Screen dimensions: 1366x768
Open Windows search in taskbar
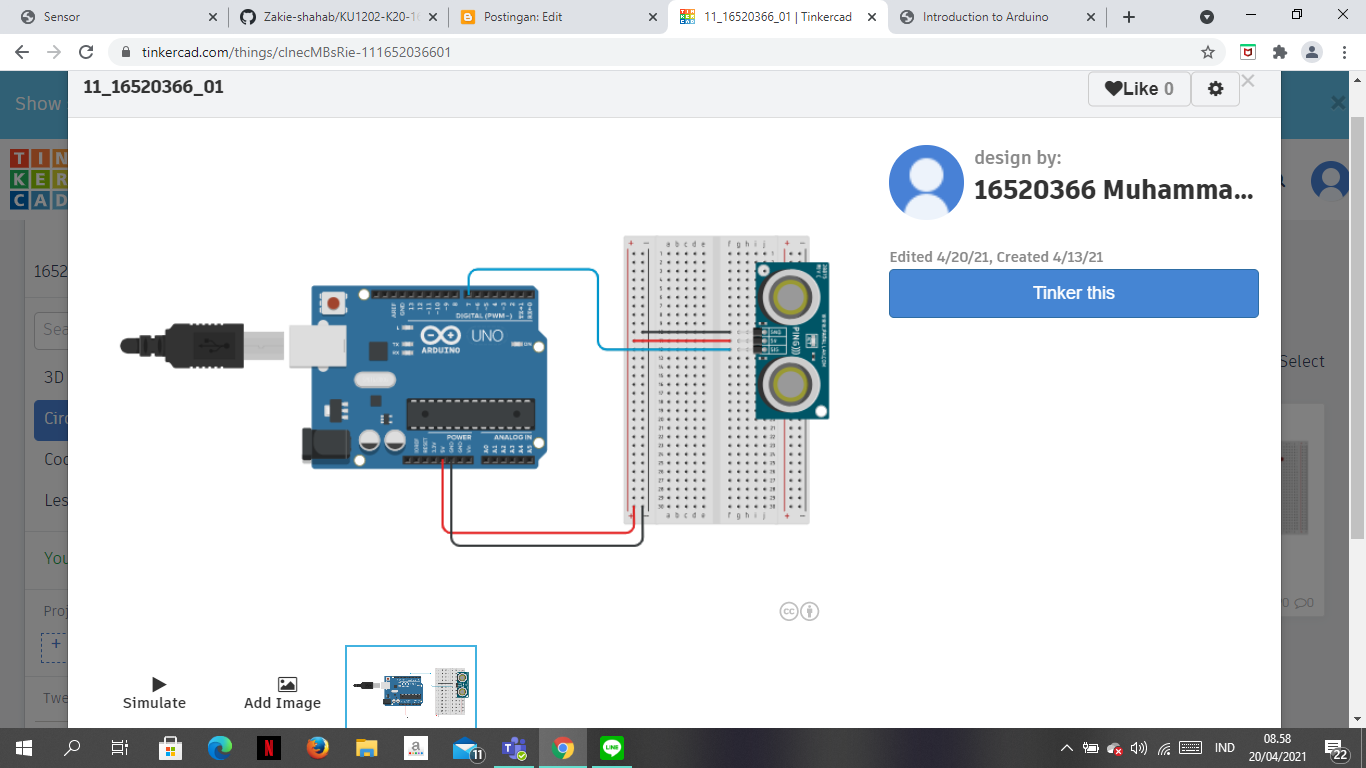point(72,748)
